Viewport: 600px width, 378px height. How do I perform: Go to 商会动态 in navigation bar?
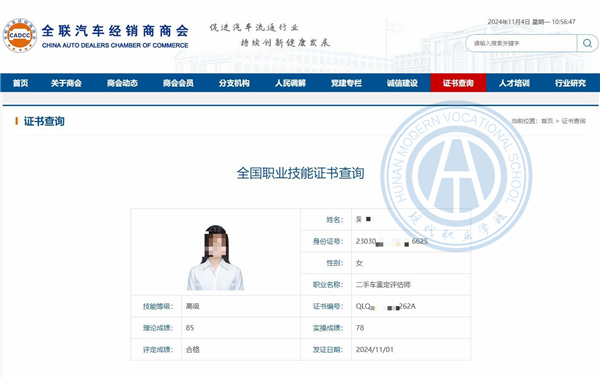point(122,83)
